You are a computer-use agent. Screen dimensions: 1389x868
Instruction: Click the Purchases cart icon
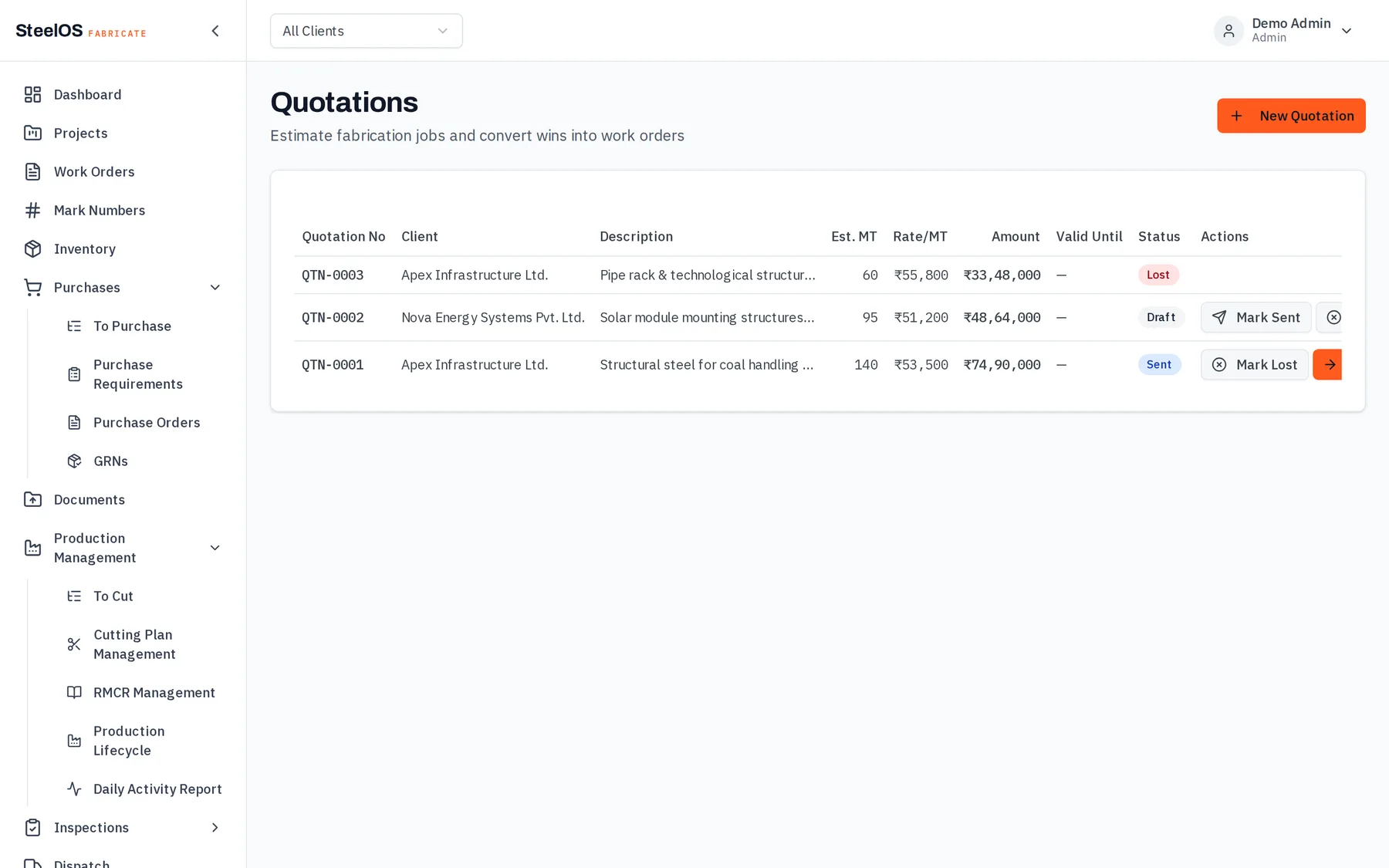click(32, 287)
